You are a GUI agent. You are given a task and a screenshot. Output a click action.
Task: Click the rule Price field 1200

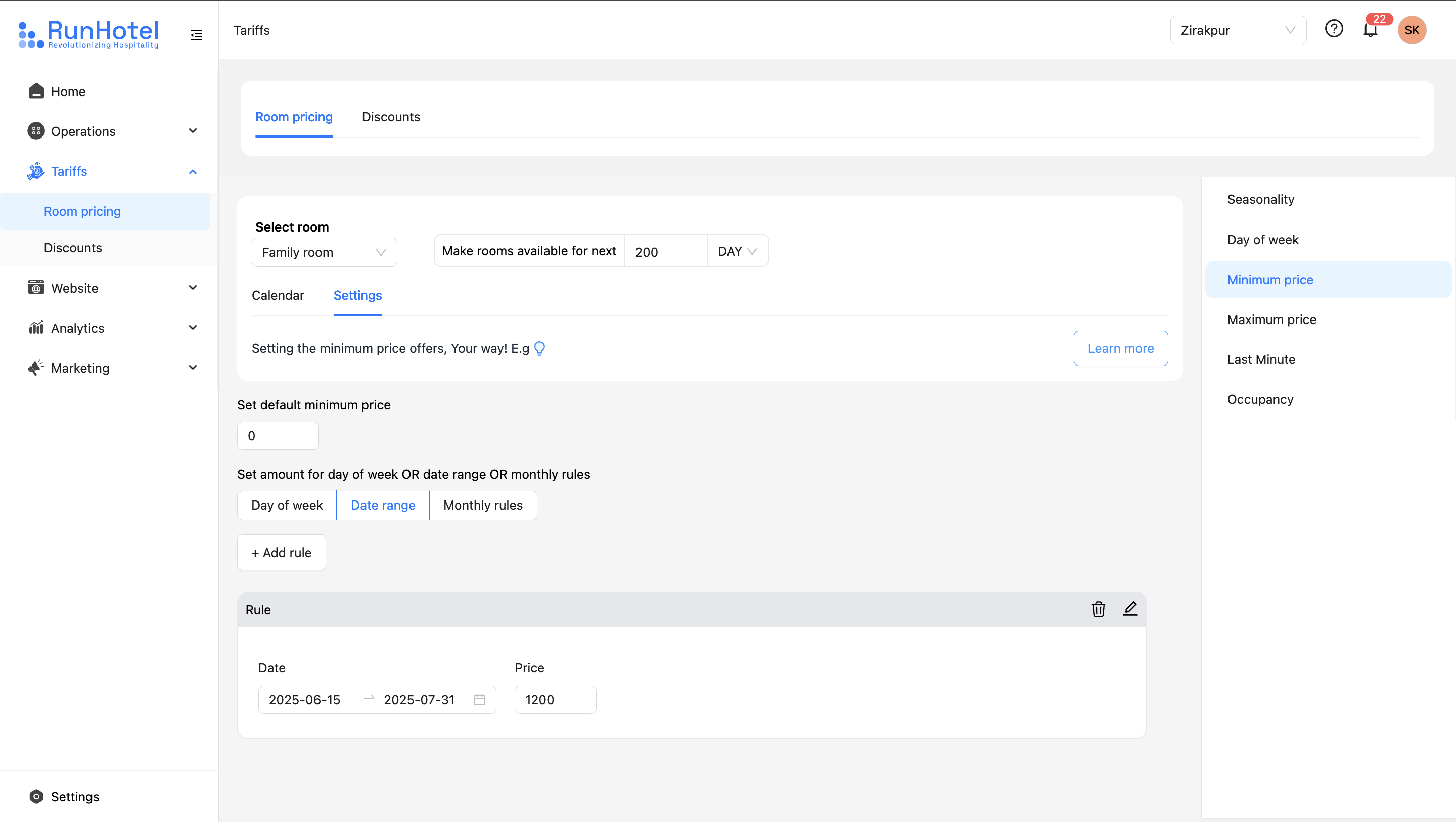pyautogui.click(x=555, y=699)
